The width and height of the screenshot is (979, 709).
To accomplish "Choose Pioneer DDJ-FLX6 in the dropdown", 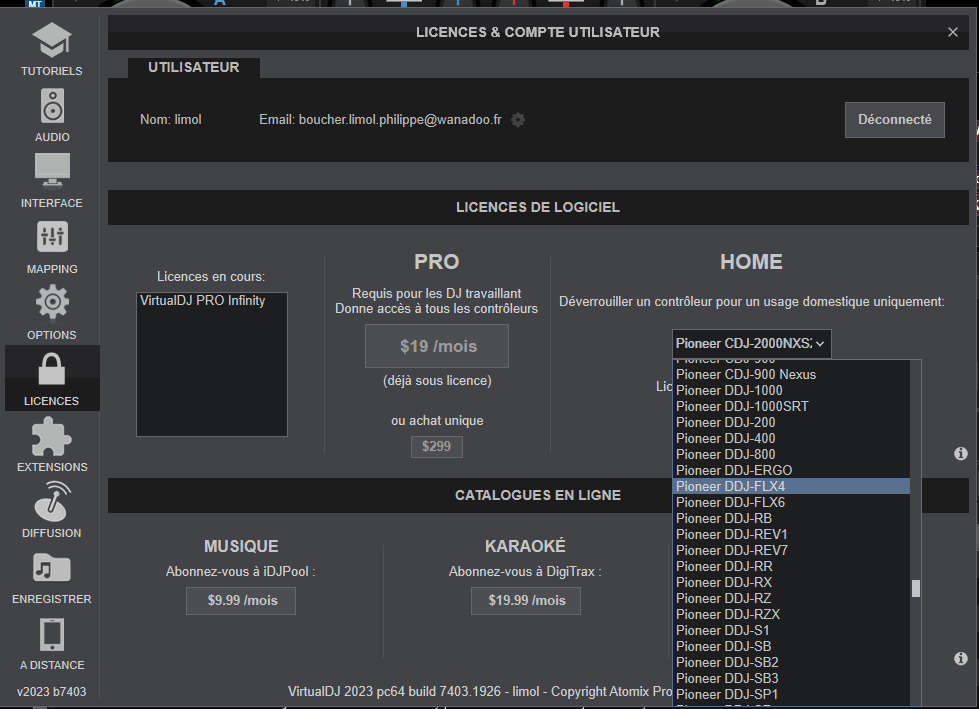I will point(792,502).
